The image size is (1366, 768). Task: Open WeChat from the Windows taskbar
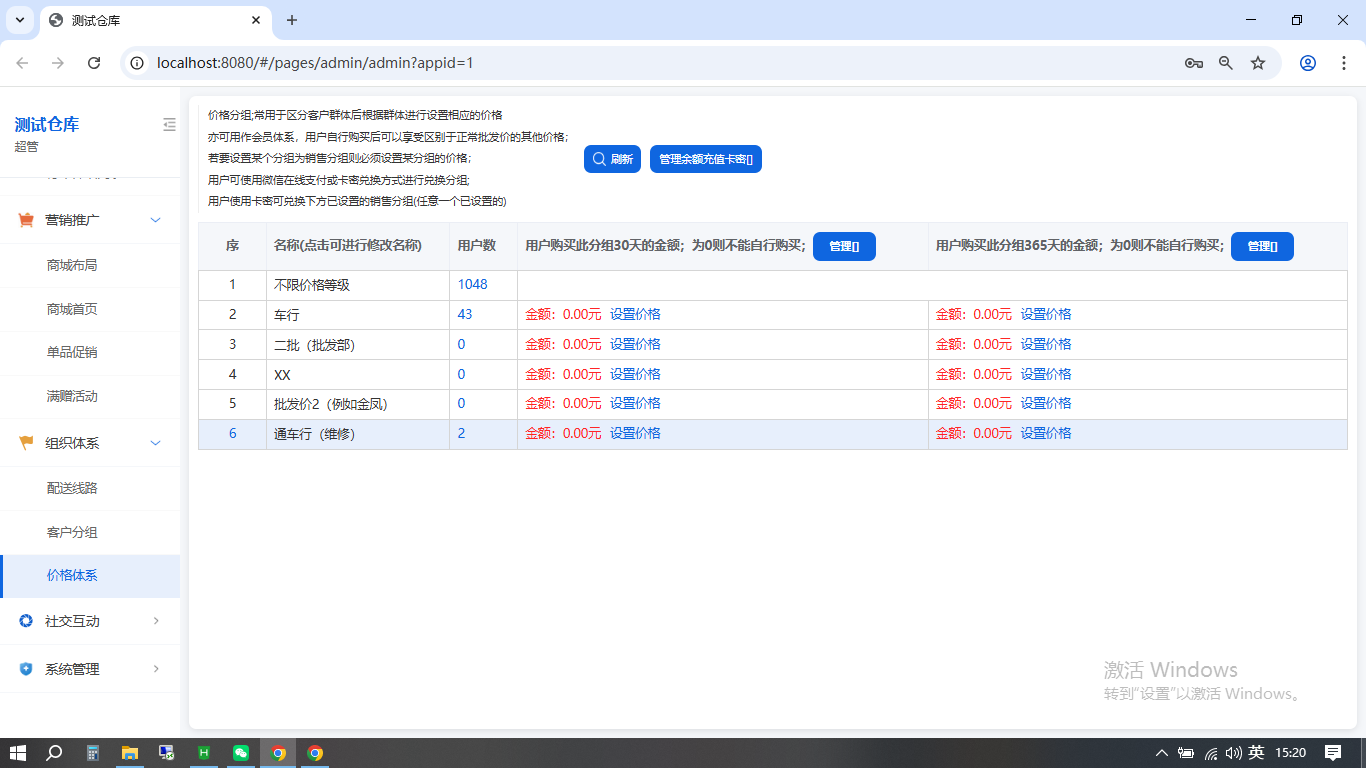241,753
